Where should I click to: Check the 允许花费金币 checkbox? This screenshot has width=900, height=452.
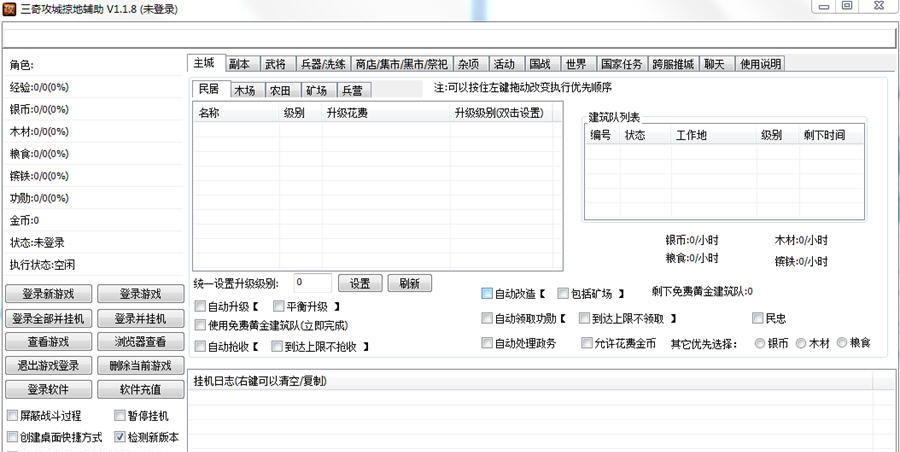587,343
